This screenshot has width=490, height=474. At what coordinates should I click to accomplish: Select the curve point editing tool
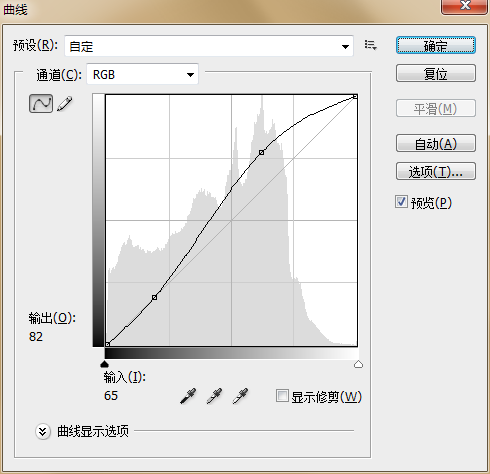(41, 103)
